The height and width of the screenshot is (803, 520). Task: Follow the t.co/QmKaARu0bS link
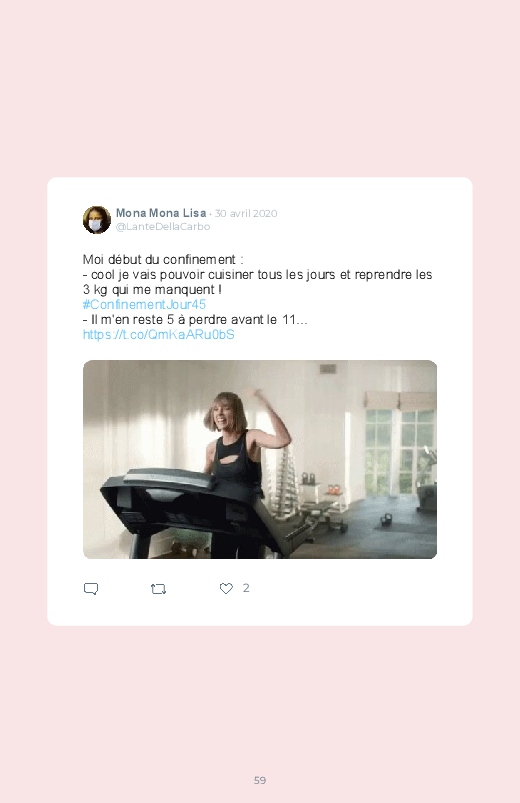coord(158,334)
